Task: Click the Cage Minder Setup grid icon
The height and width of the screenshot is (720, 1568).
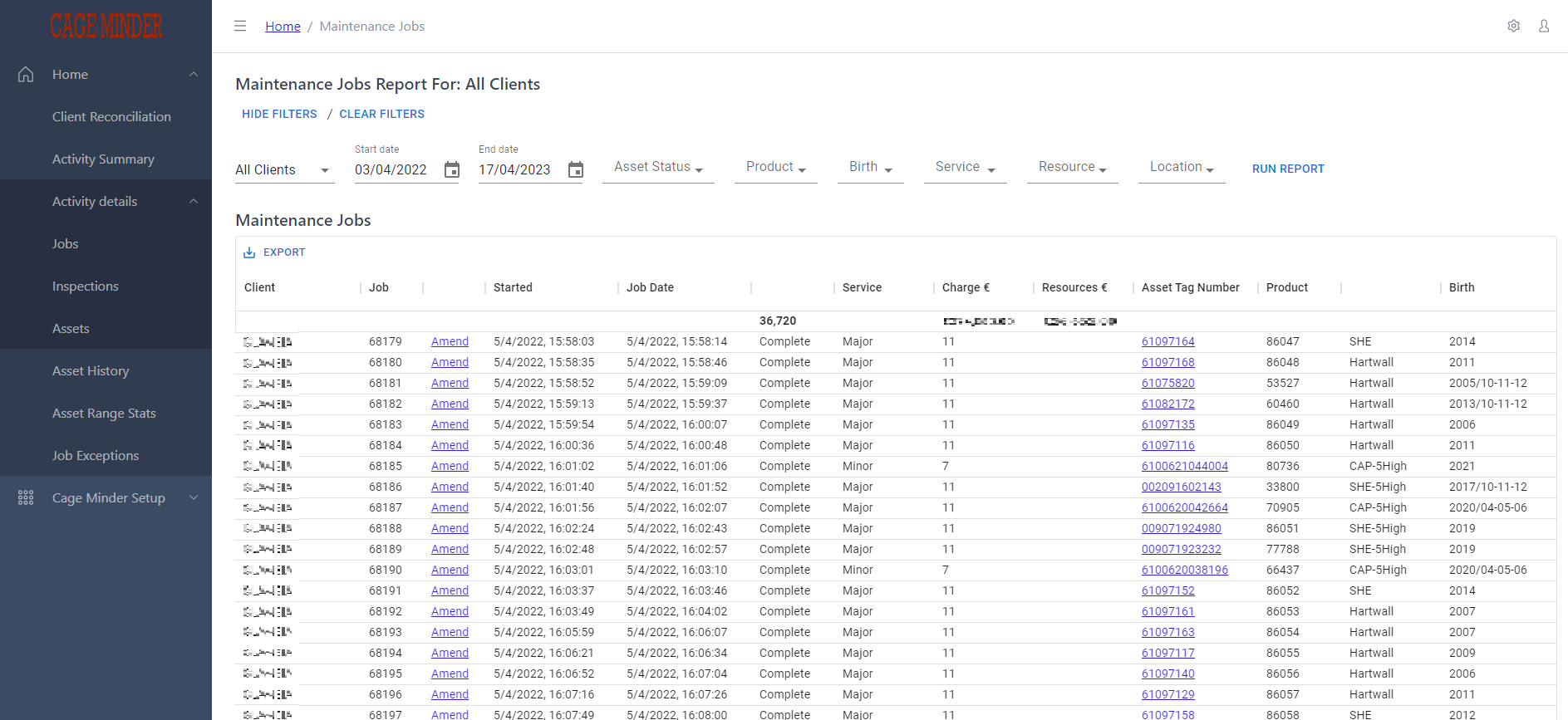Action: click(x=26, y=497)
